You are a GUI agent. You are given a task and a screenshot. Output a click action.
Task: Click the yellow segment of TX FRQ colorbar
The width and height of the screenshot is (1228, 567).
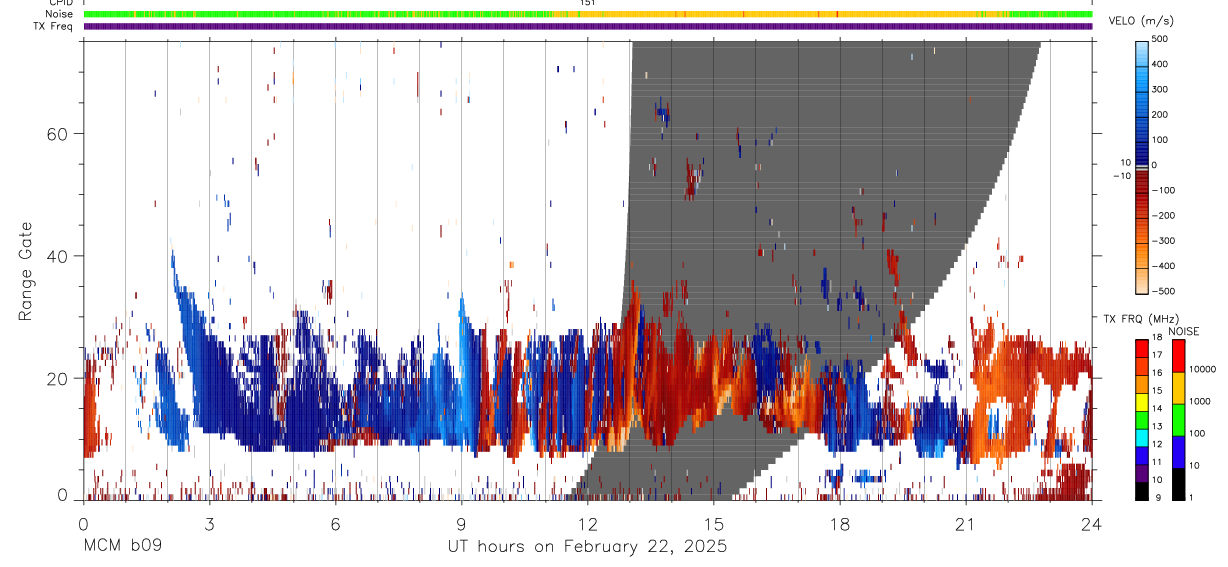(x=1142, y=401)
